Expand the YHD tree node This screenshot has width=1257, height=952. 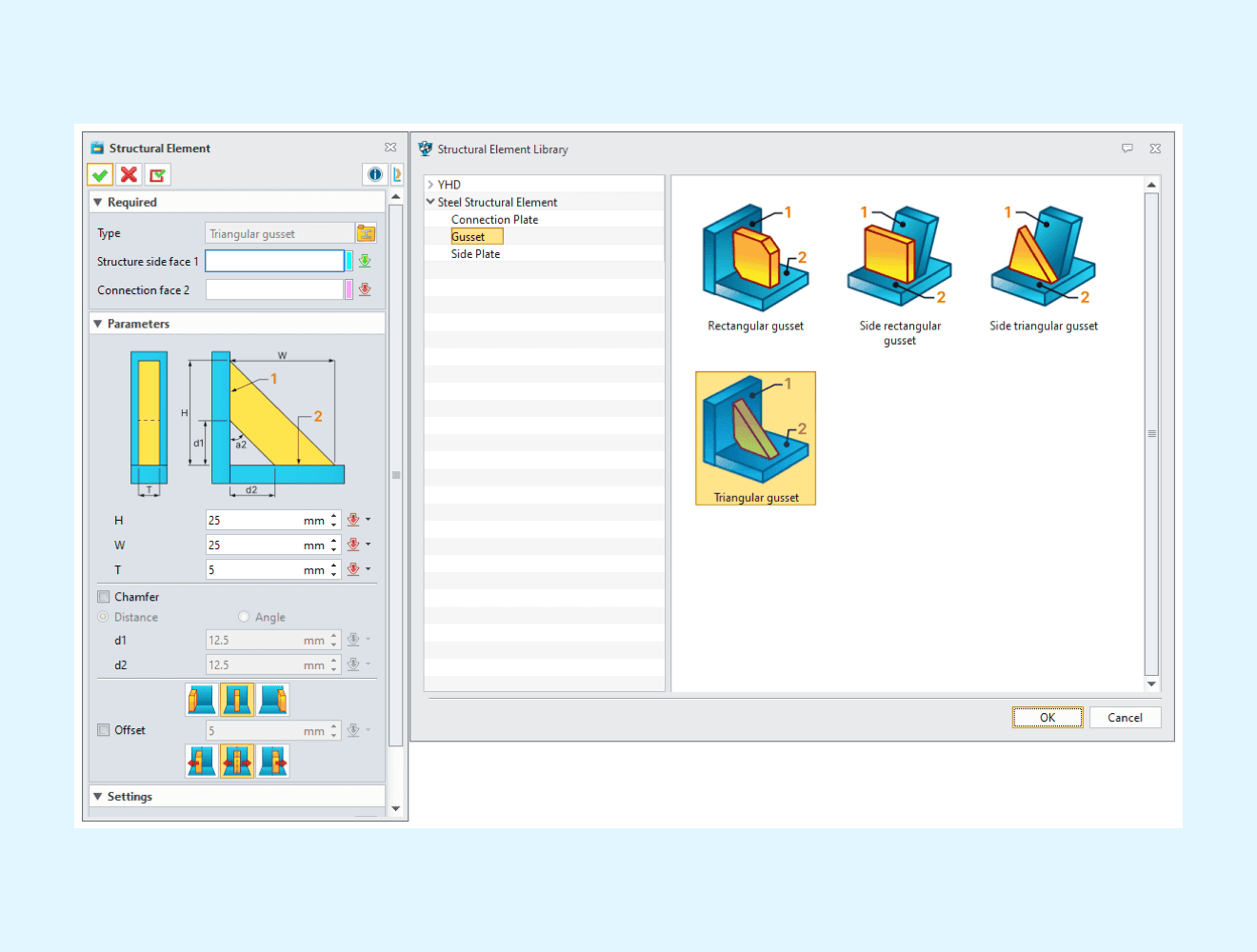click(430, 185)
